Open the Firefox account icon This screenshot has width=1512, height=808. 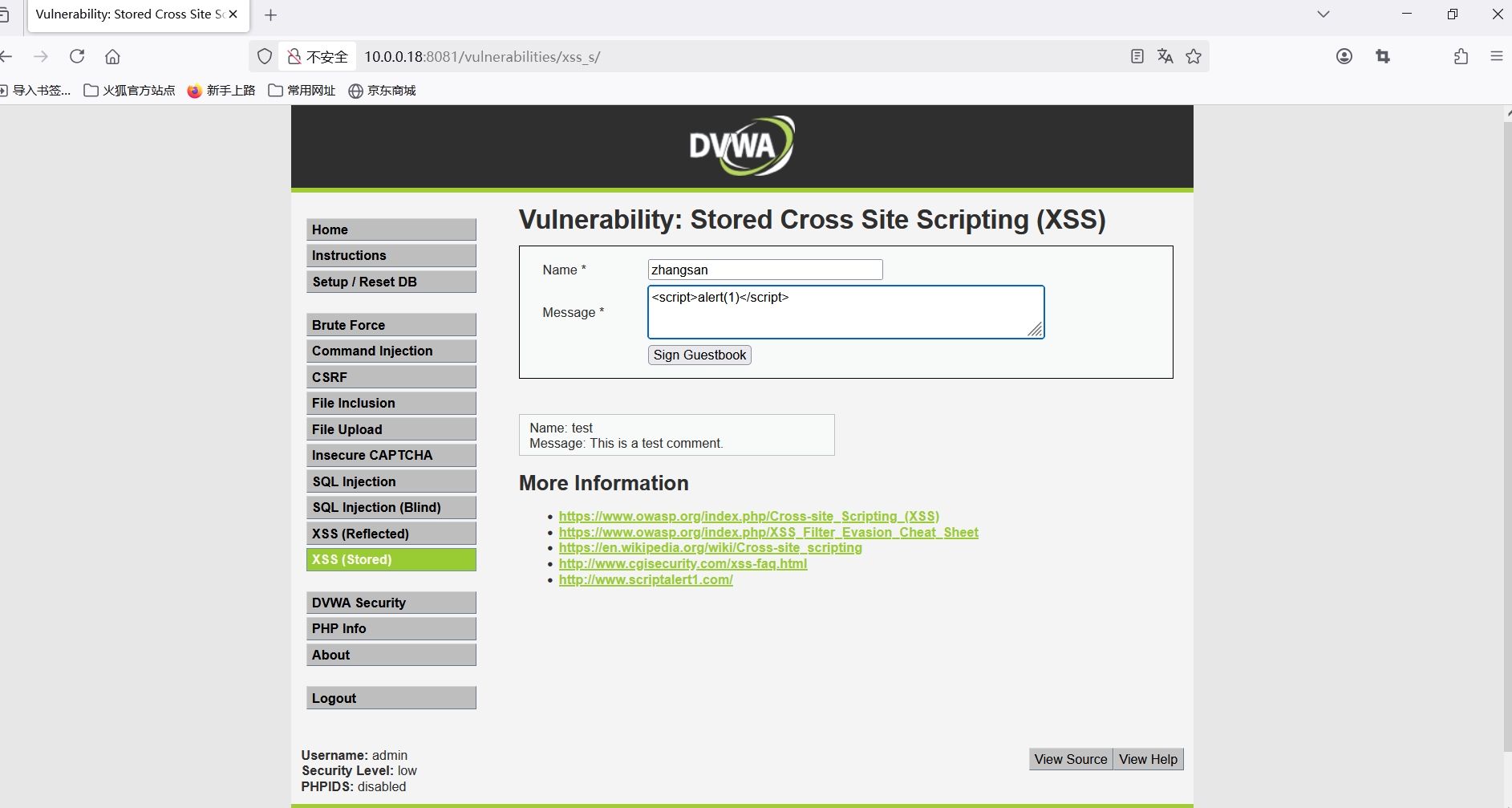[1344, 56]
